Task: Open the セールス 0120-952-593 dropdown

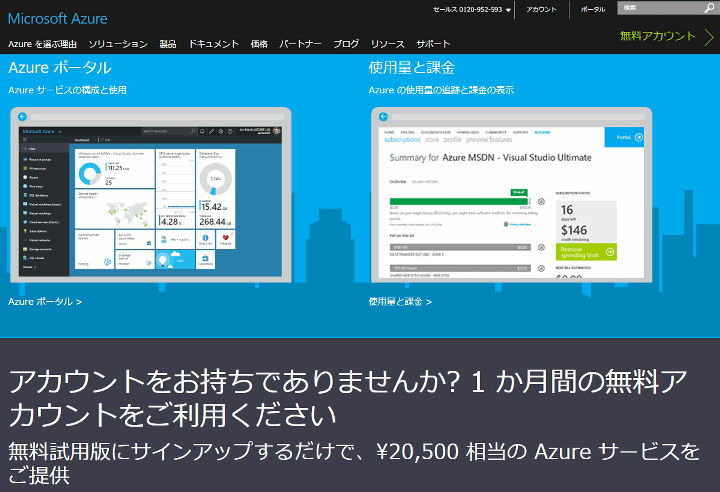Action: click(472, 10)
